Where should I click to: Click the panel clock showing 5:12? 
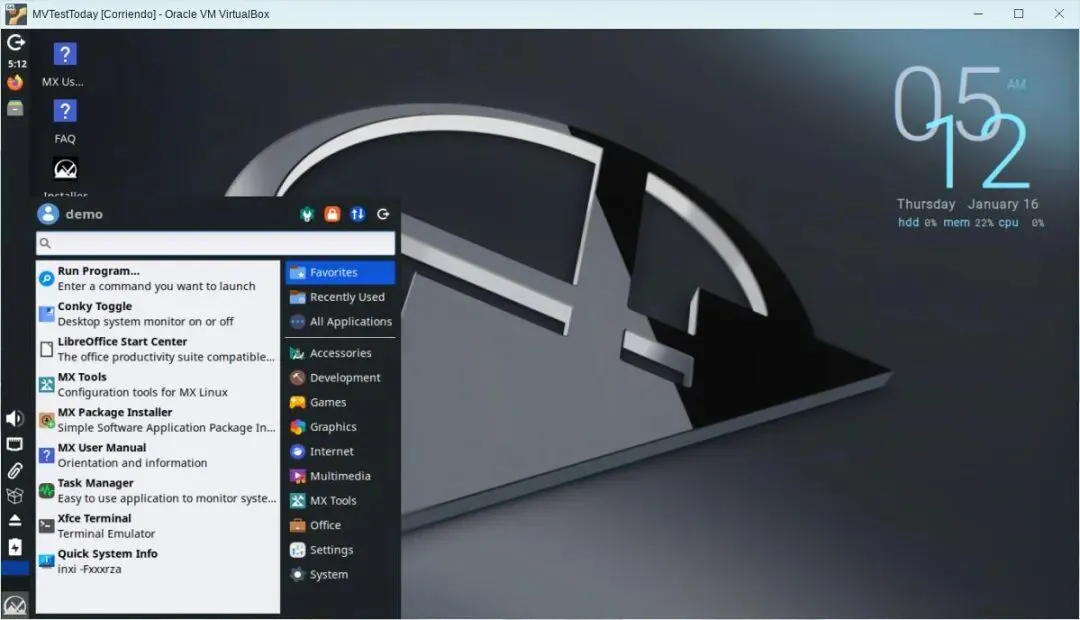17,63
